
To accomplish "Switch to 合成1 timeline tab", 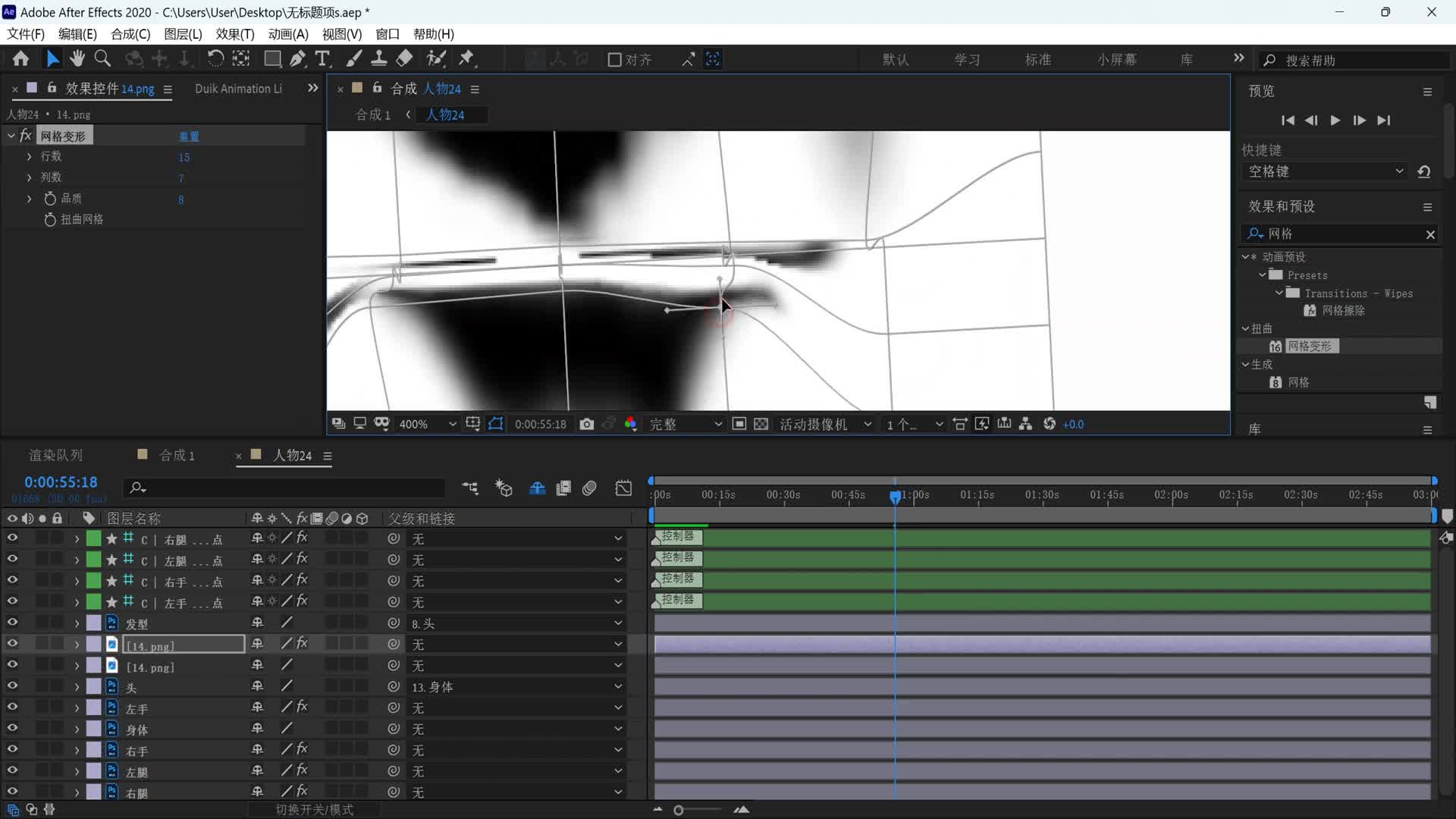I will coord(177,455).
